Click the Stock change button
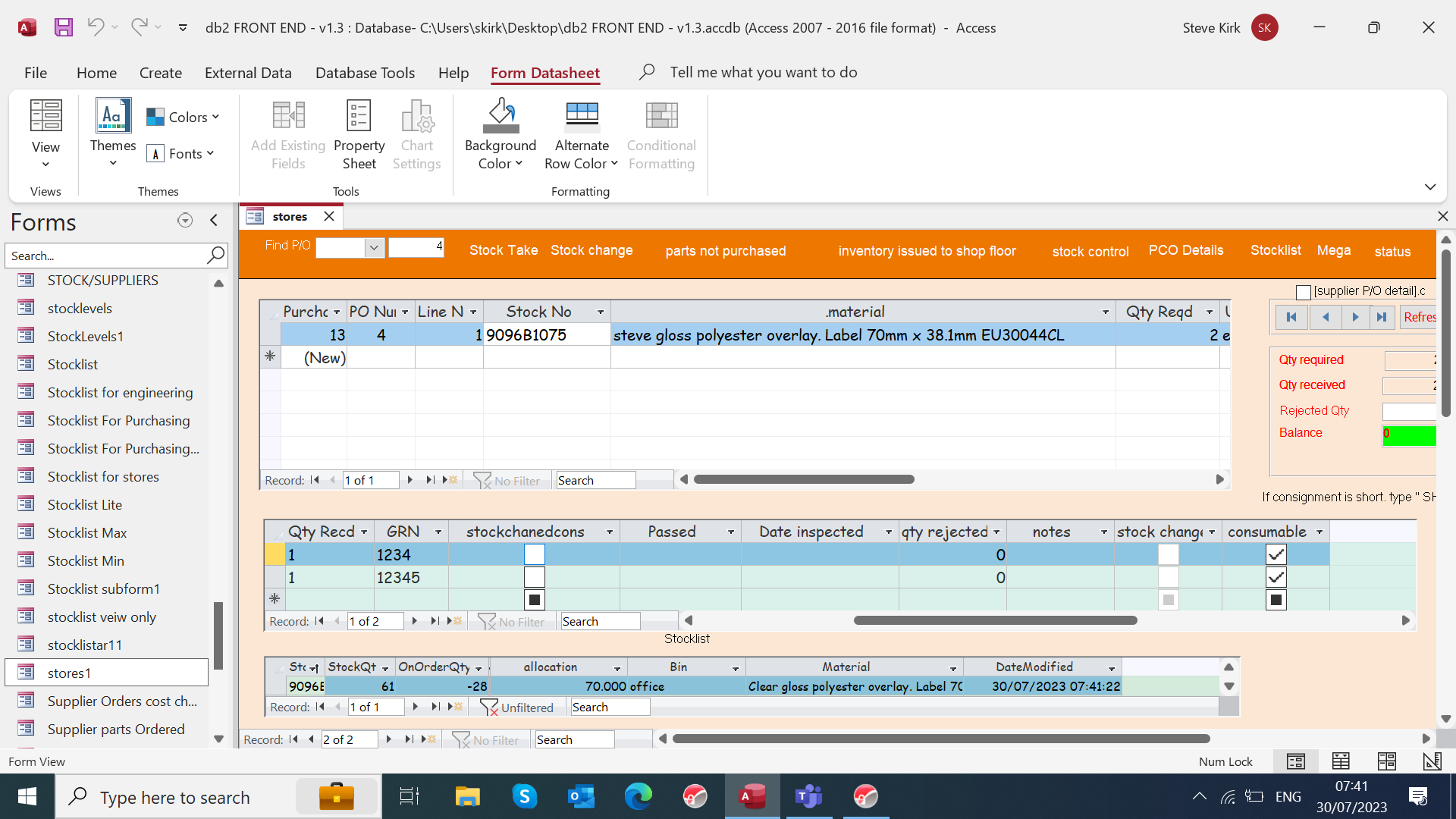The height and width of the screenshot is (819, 1456). coord(591,250)
